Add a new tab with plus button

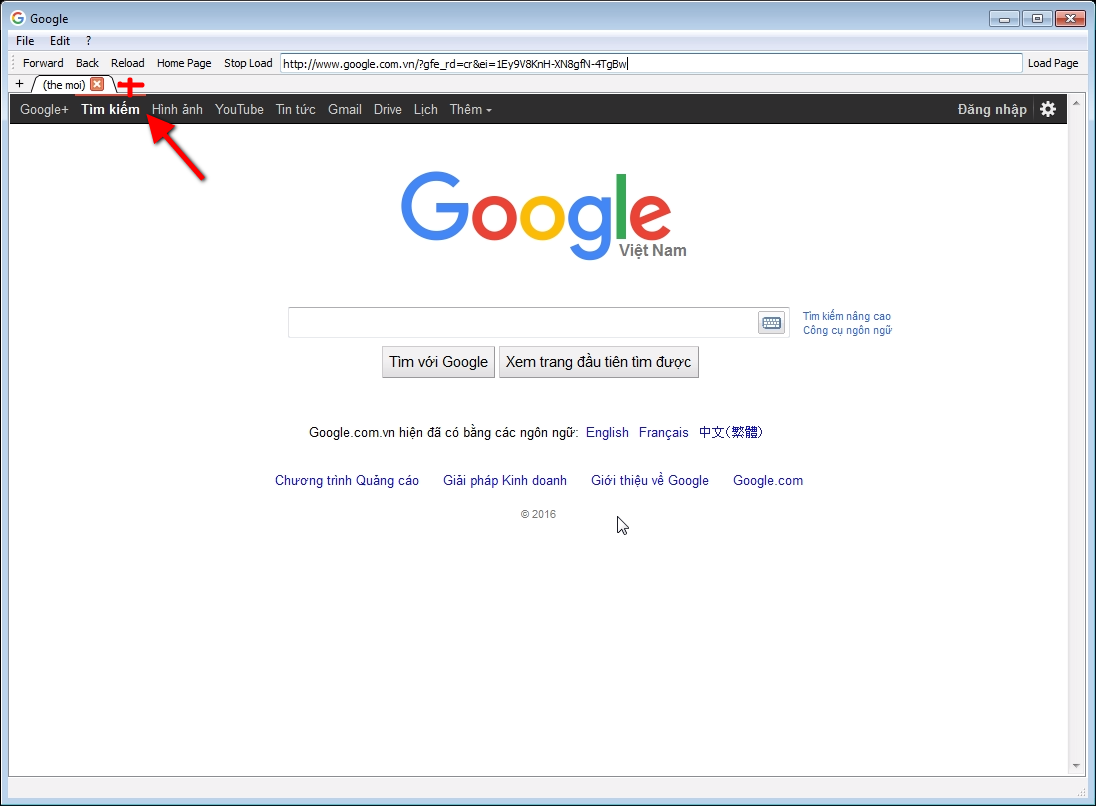point(19,84)
